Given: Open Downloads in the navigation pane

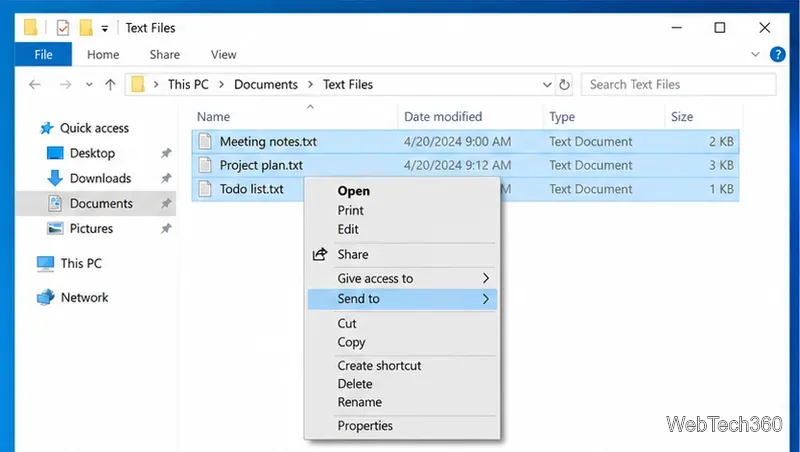Looking at the screenshot, I should (101, 178).
